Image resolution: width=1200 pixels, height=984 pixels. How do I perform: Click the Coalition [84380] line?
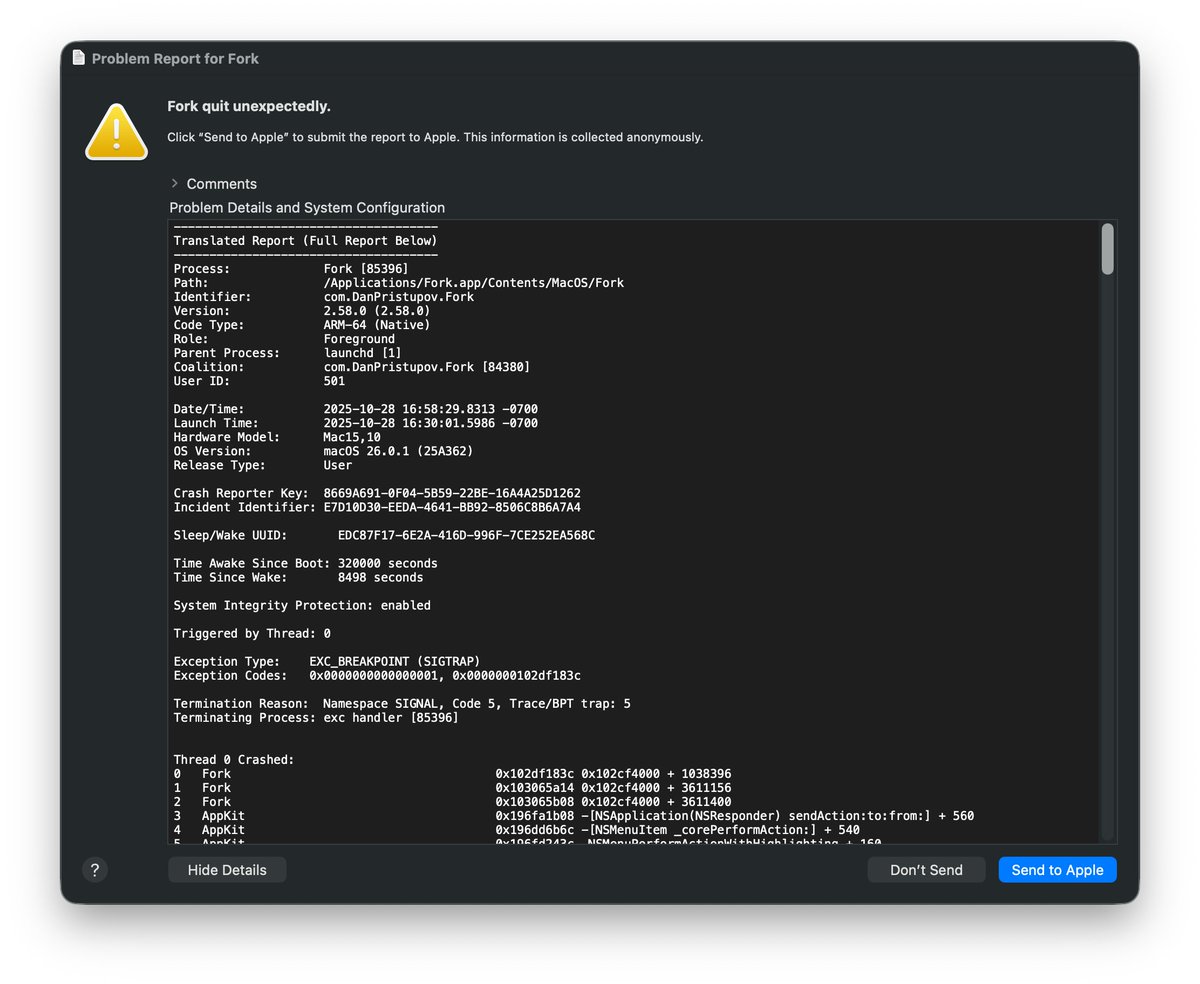coord(352,367)
